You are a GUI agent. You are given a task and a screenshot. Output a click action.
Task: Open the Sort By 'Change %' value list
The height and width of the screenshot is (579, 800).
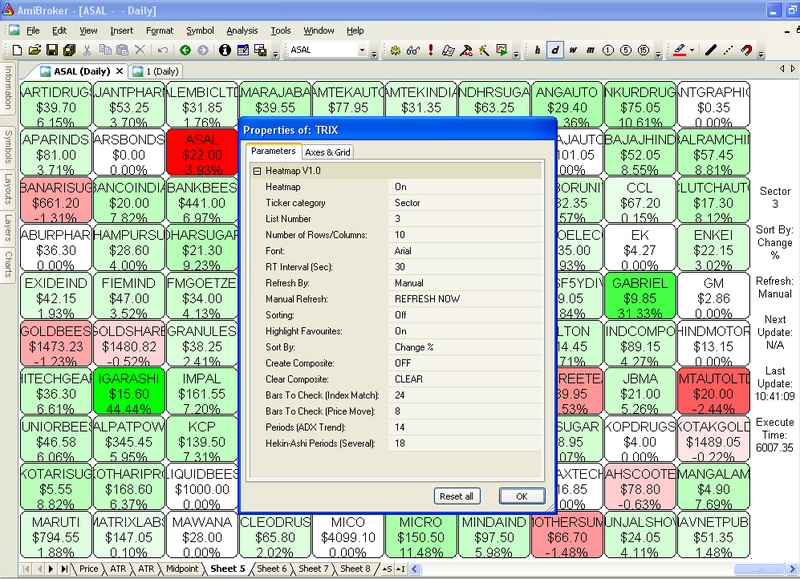click(464, 347)
